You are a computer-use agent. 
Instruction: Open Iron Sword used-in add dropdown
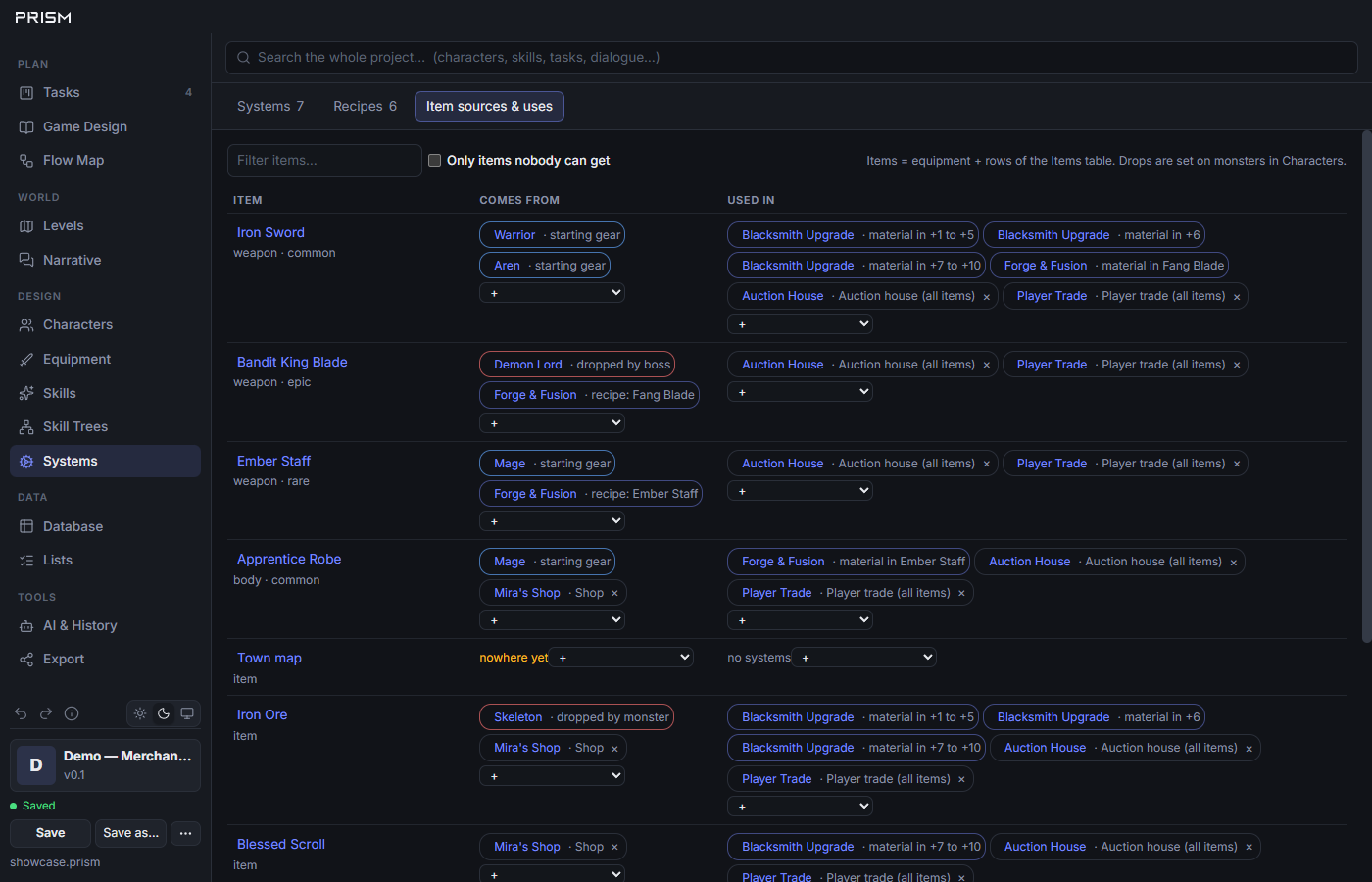tap(800, 323)
